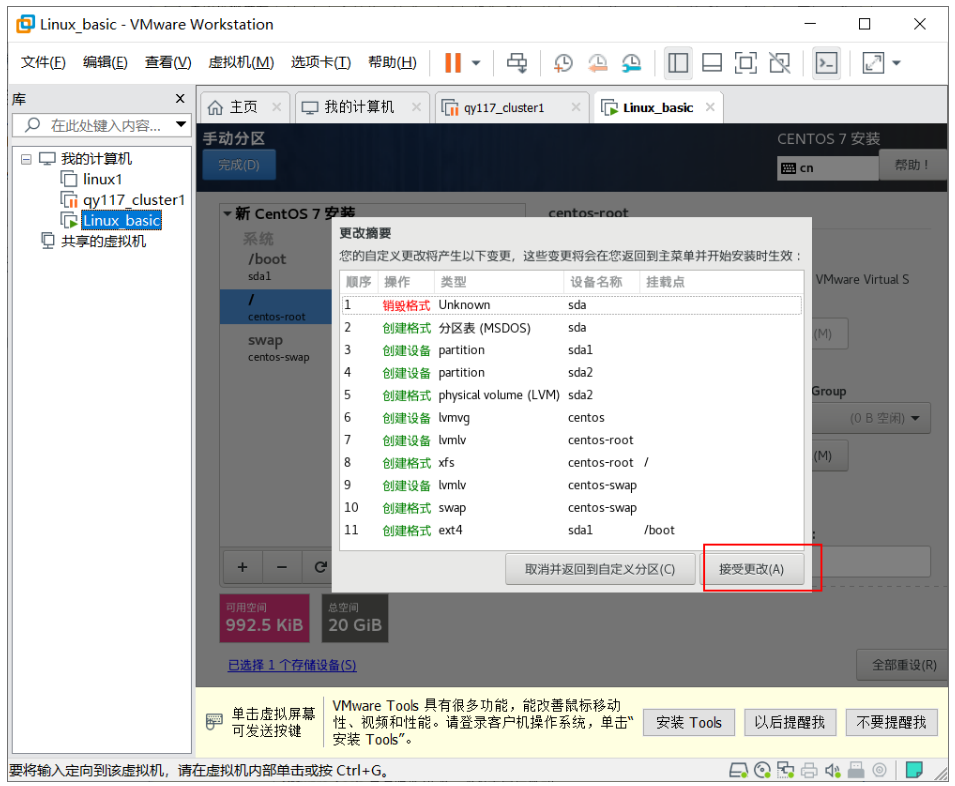Image resolution: width=955 pixels, height=786 pixels.
Task: Open the stretch display dropdown arrow
Action: 897,62
